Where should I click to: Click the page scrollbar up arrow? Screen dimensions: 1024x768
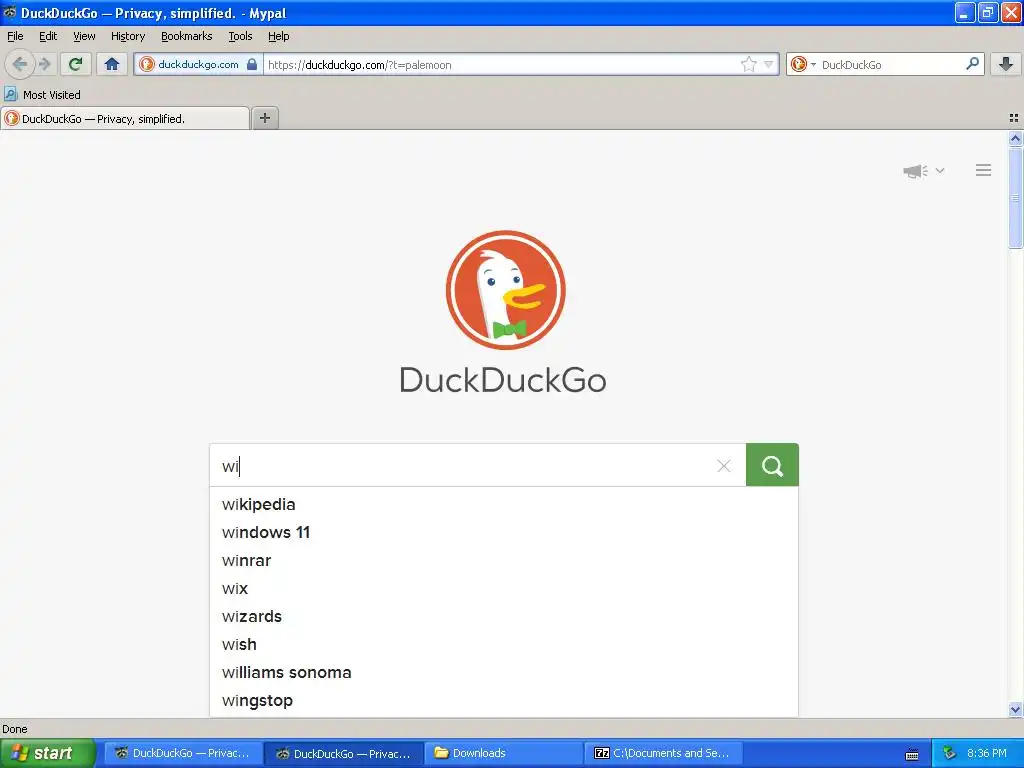click(x=1015, y=138)
